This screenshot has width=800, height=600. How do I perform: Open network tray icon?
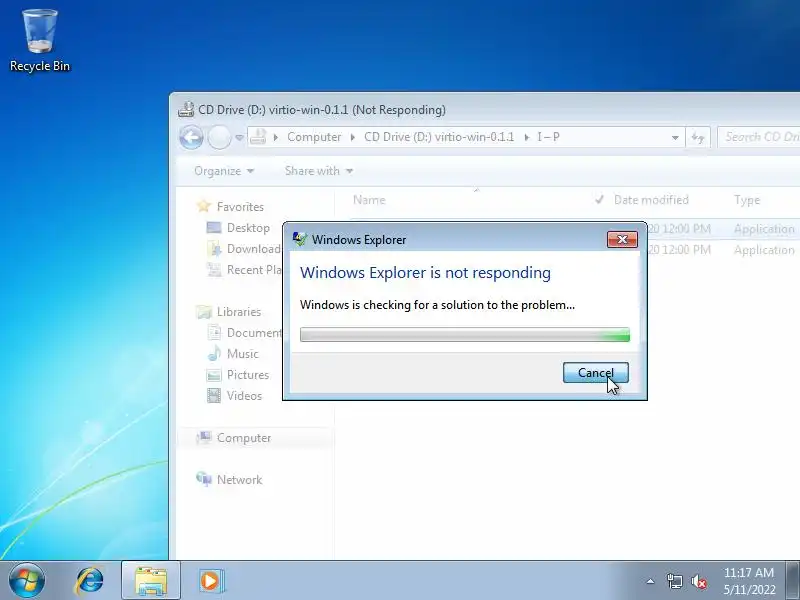click(674, 581)
